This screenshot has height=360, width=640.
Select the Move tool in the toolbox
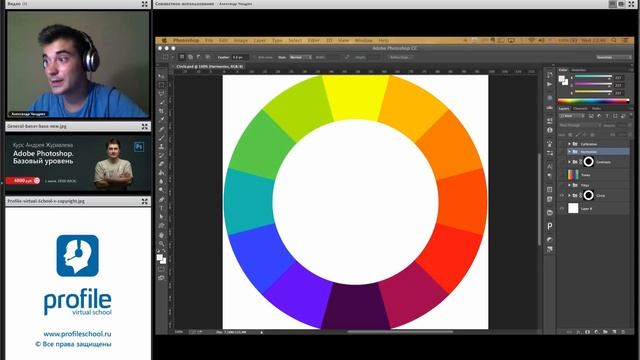[162, 76]
